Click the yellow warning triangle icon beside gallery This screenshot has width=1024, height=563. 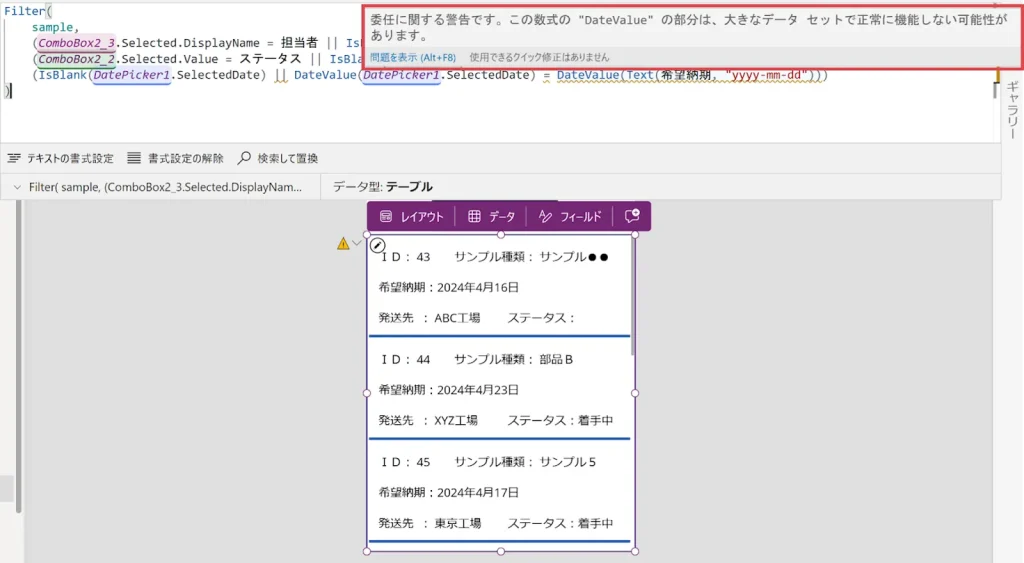pos(343,243)
